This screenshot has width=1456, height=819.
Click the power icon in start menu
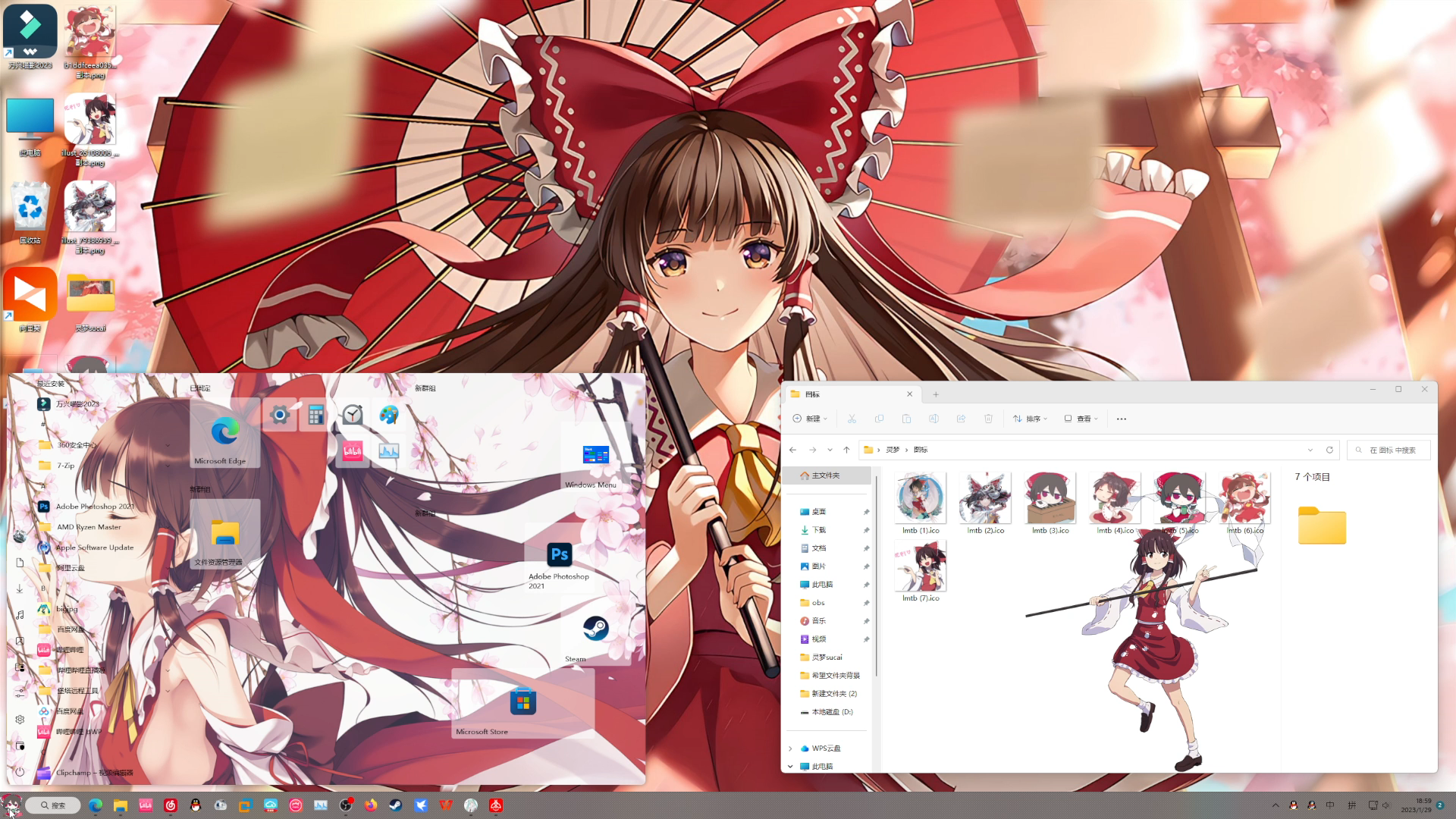(x=20, y=772)
